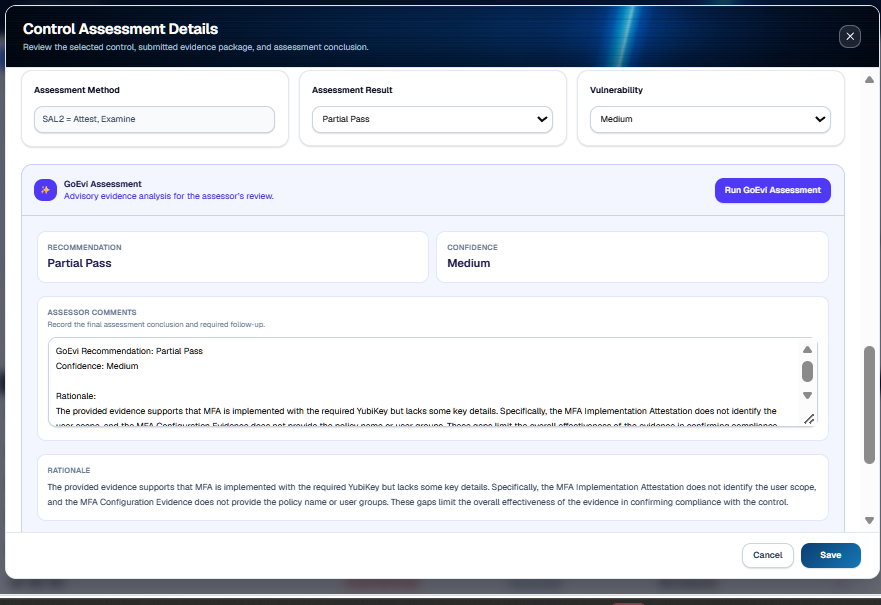Click the GoEvi Assessment heading
Viewport: 881px width, 605px height.
coord(102,184)
